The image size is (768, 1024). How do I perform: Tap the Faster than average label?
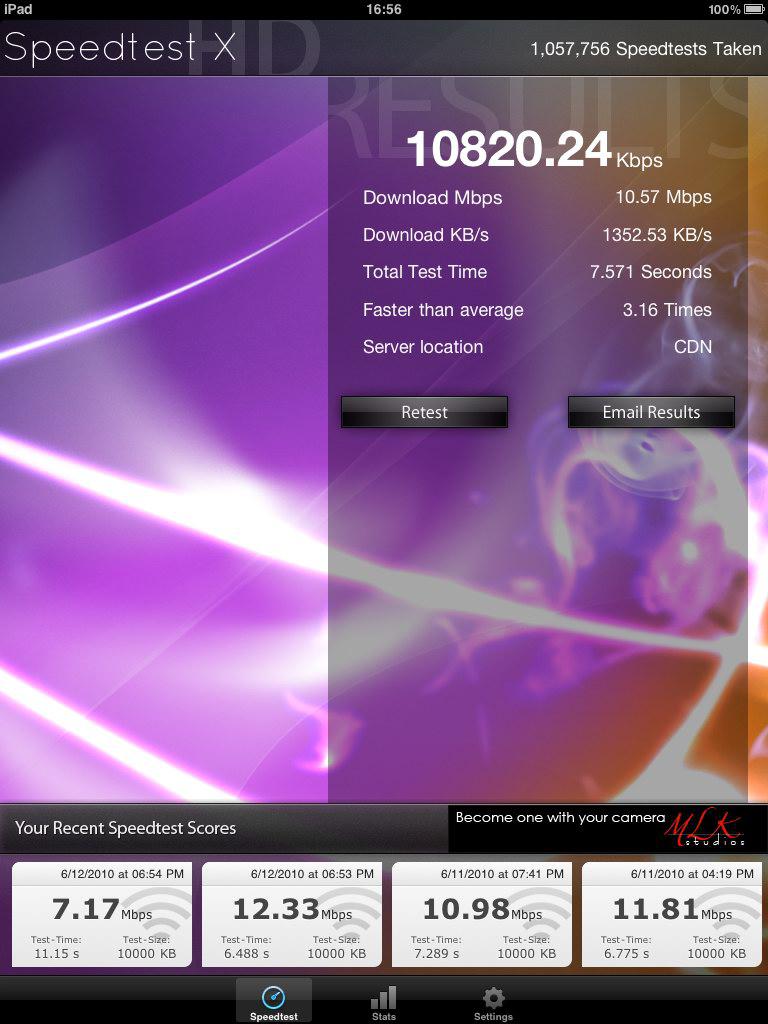tap(443, 310)
